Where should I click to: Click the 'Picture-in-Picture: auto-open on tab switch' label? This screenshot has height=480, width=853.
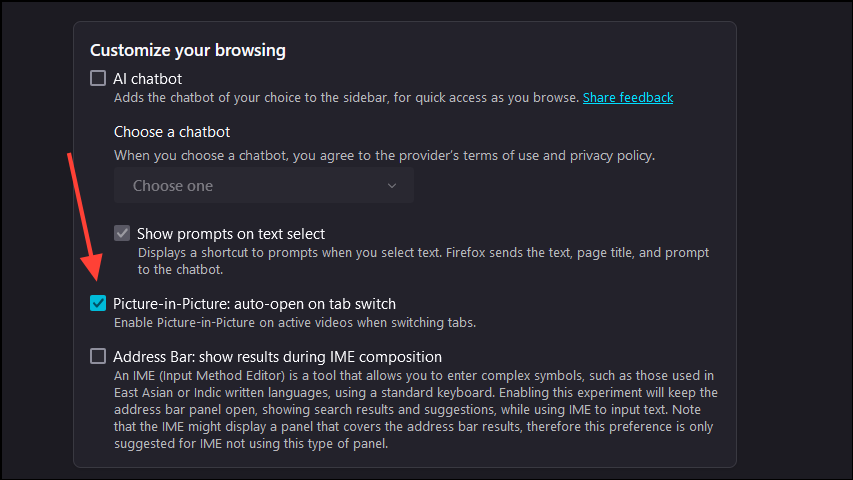(x=255, y=303)
